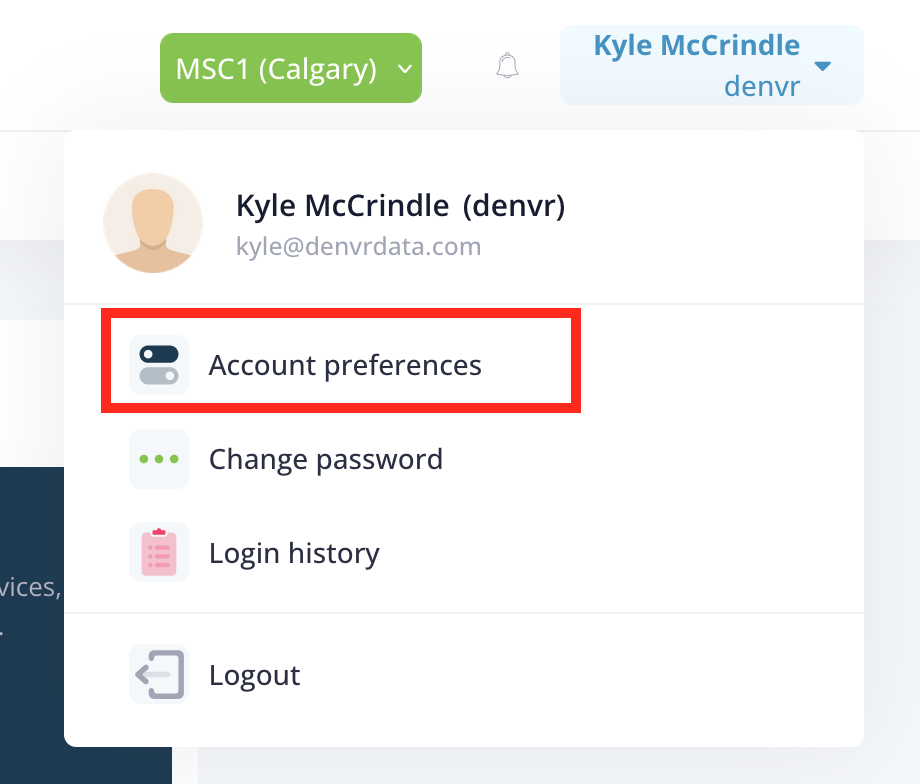Screen dimensions: 920x784
Task: Open Login history from the user menu
Action: point(294,553)
